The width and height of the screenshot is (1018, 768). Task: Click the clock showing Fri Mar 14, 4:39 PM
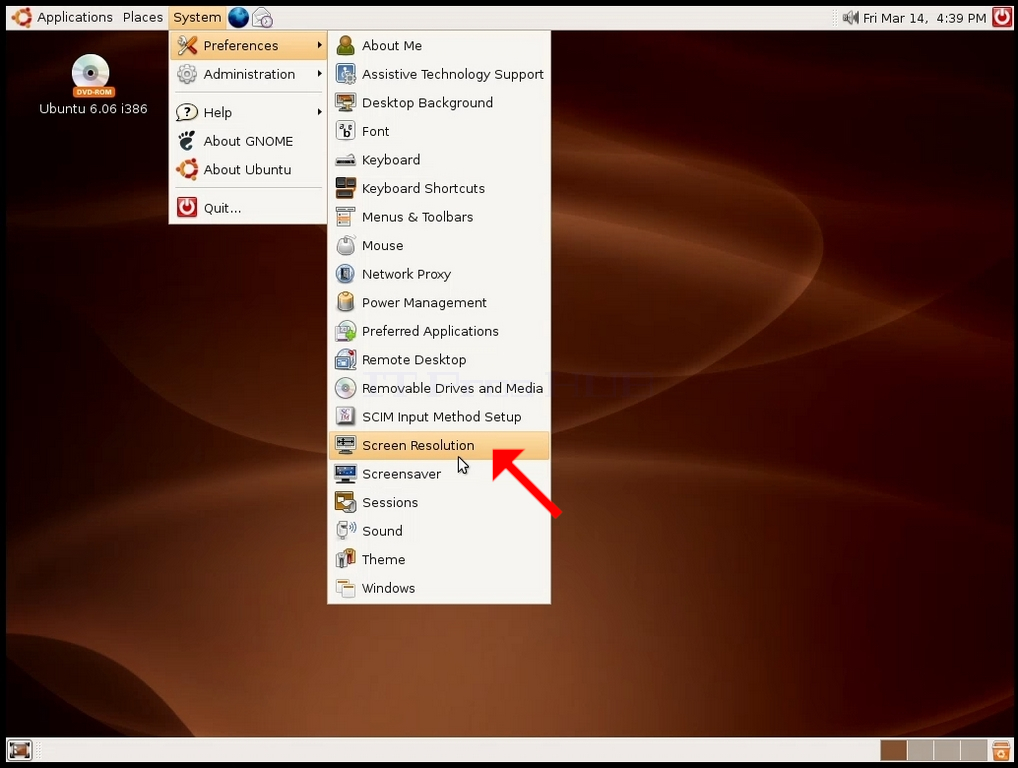[x=925, y=18]
